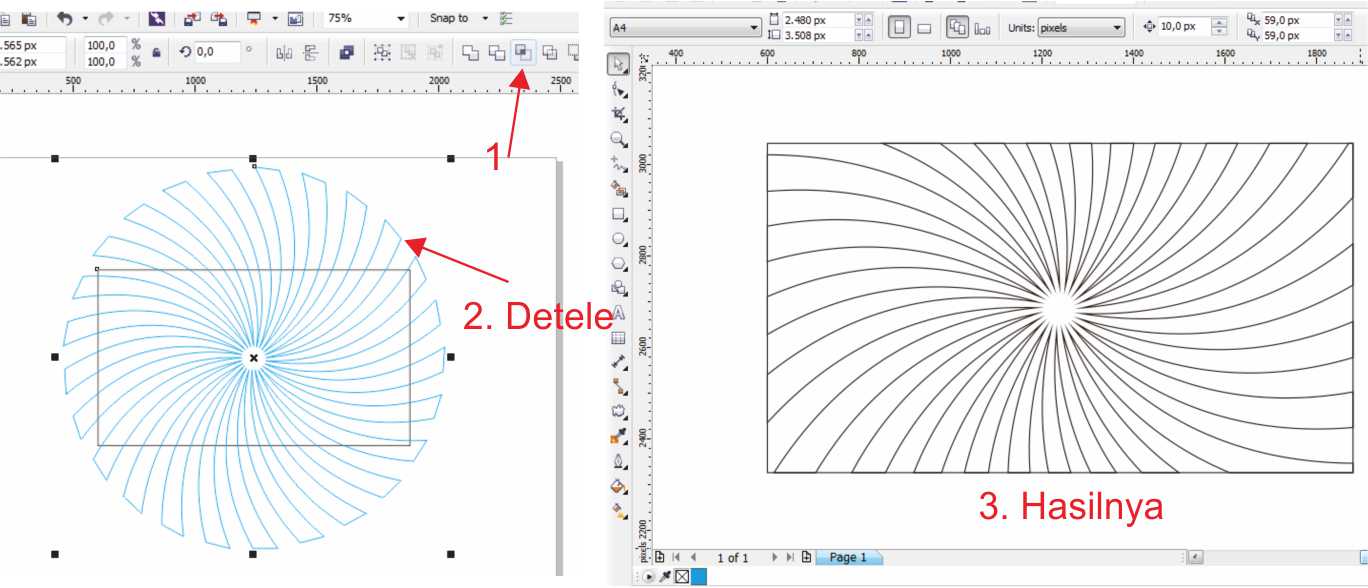Viewport: 1368px width, 588px height.
Task: Open the Units pixels dropdown
Action: click(1118, 28)
